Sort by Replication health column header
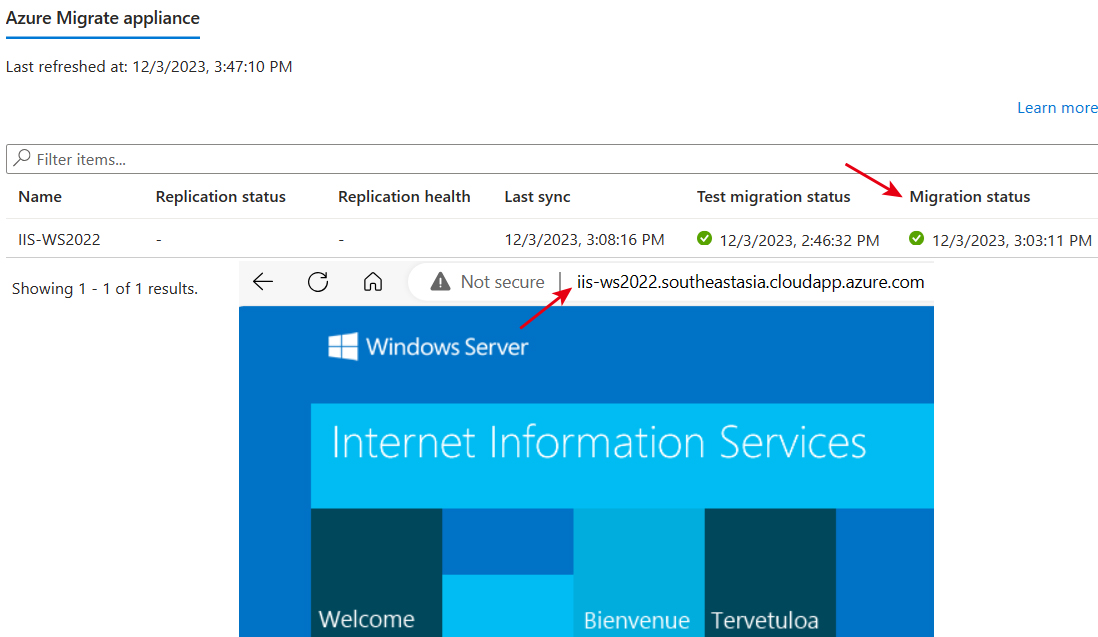Screen dimensions: 1098x637 (x=404, y=197)
